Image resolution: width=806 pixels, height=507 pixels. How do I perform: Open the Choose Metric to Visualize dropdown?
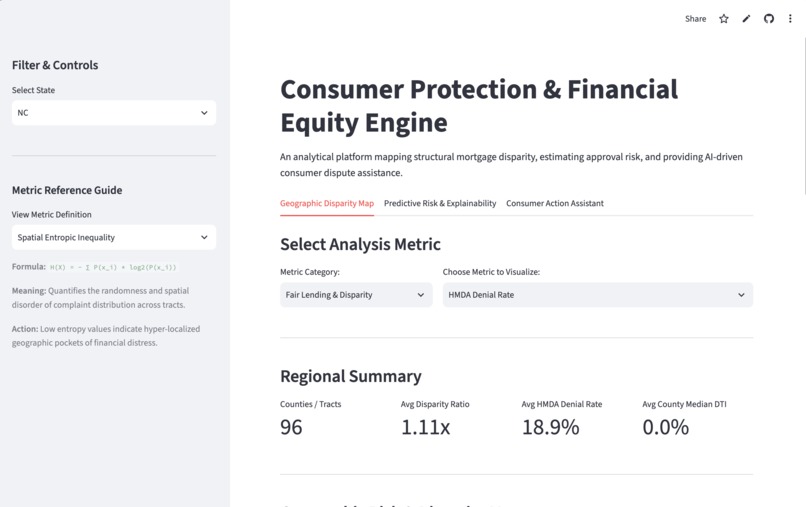[x=597, y=295]
